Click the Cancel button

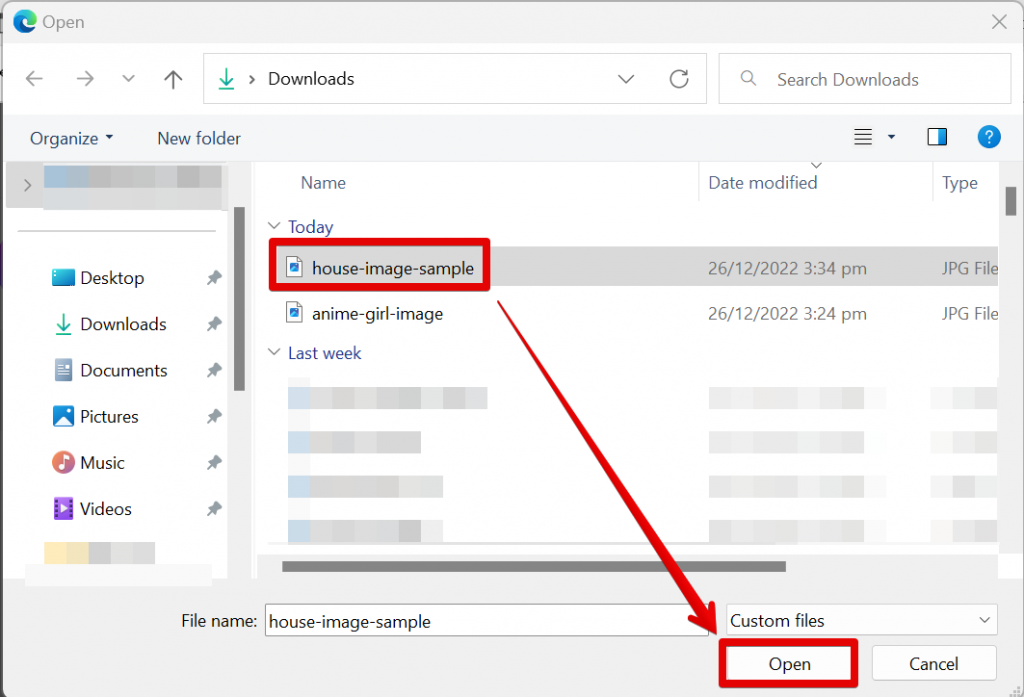click(x=933, y=663)
